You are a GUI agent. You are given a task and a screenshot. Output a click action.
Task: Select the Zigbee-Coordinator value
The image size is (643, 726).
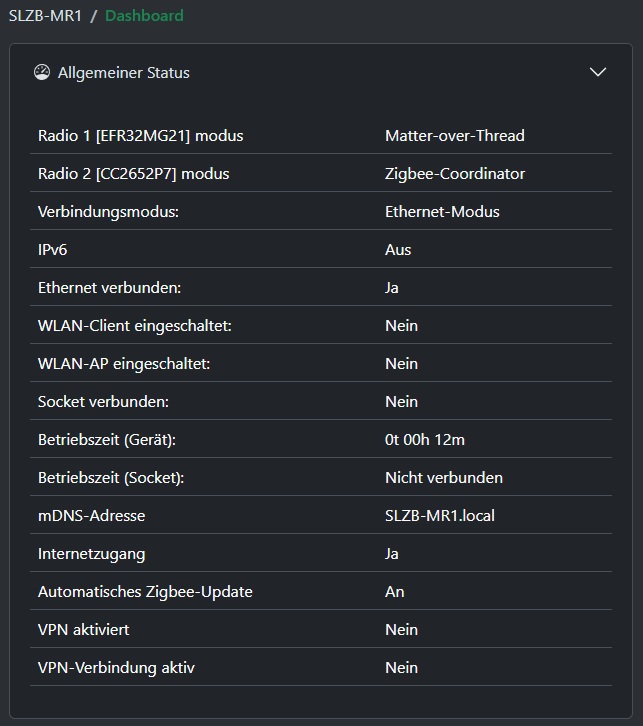point(455,174)
